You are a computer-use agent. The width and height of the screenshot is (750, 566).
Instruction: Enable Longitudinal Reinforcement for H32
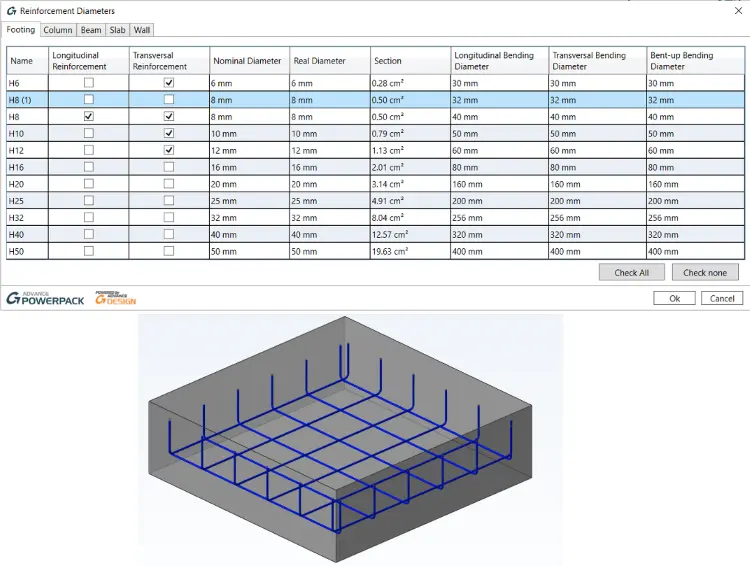tap(88, 217)
